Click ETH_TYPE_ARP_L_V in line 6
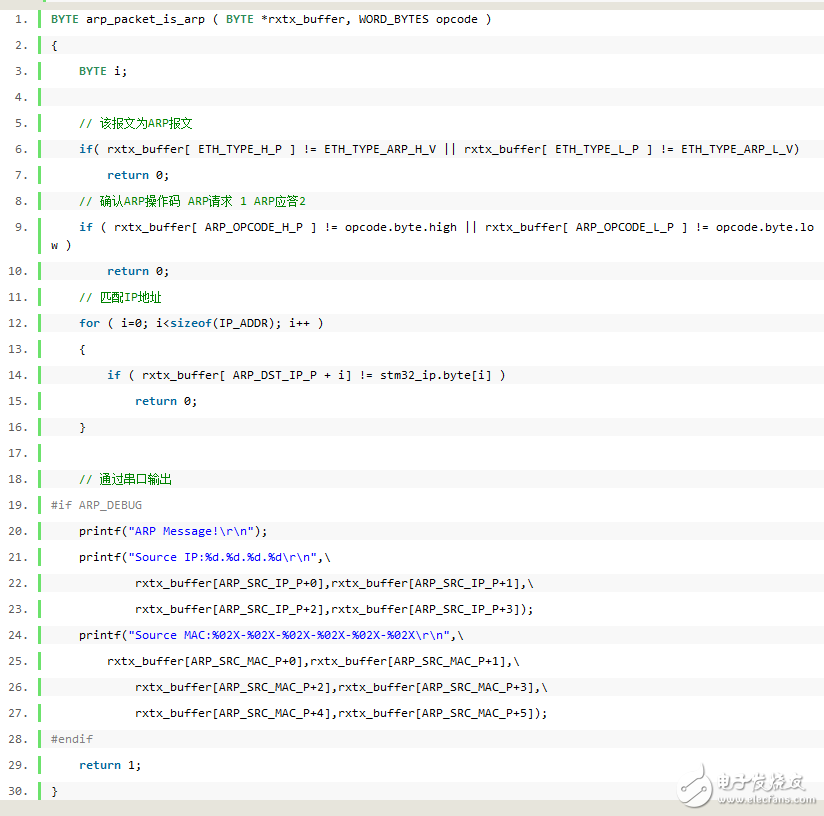This screenshot has width=824, height=816. [x=737, y=149]
